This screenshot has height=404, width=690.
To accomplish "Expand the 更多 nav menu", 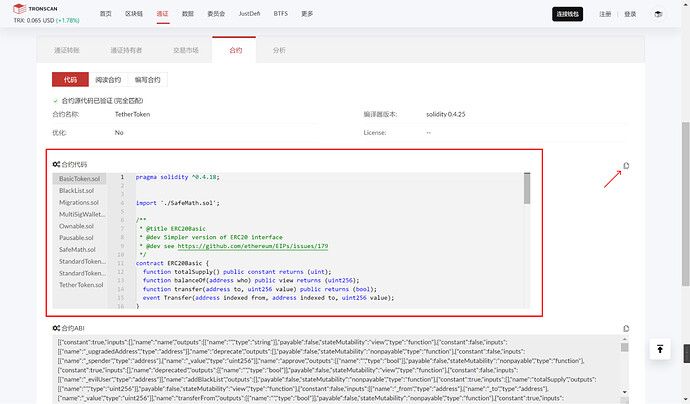I will pos(307,14).
